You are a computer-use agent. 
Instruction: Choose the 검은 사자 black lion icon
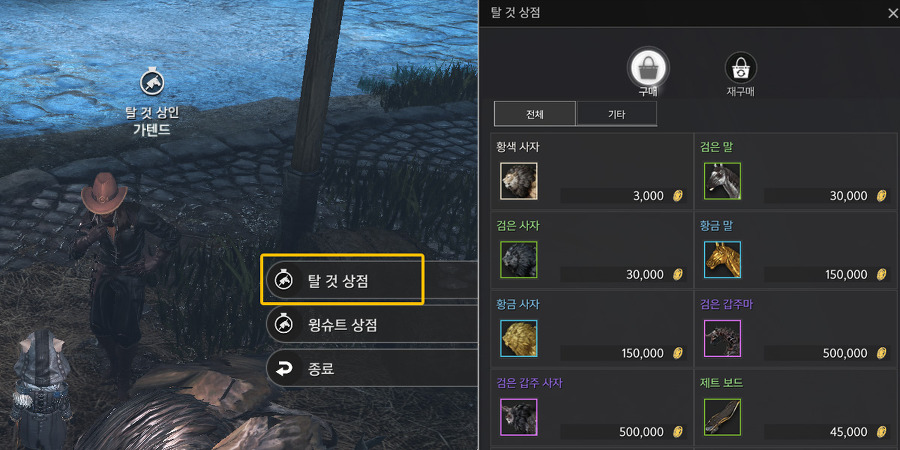click(x=519, y=259)
